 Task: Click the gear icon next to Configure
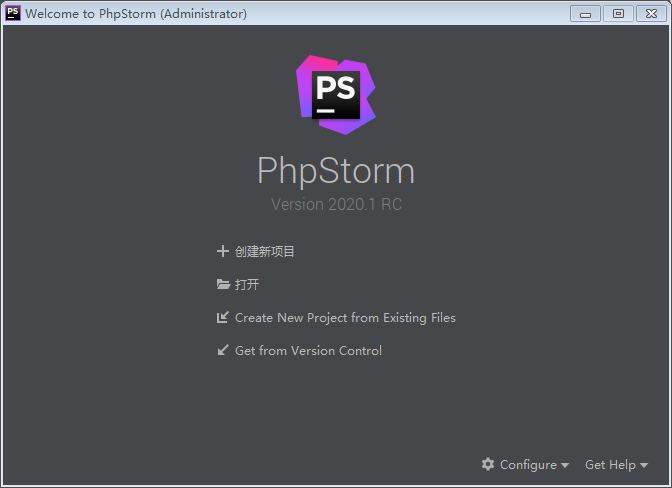pos(488,465)
